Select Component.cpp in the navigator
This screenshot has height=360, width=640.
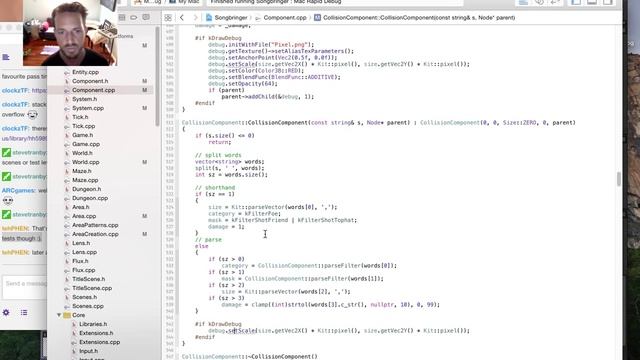[x=93, y=90]
